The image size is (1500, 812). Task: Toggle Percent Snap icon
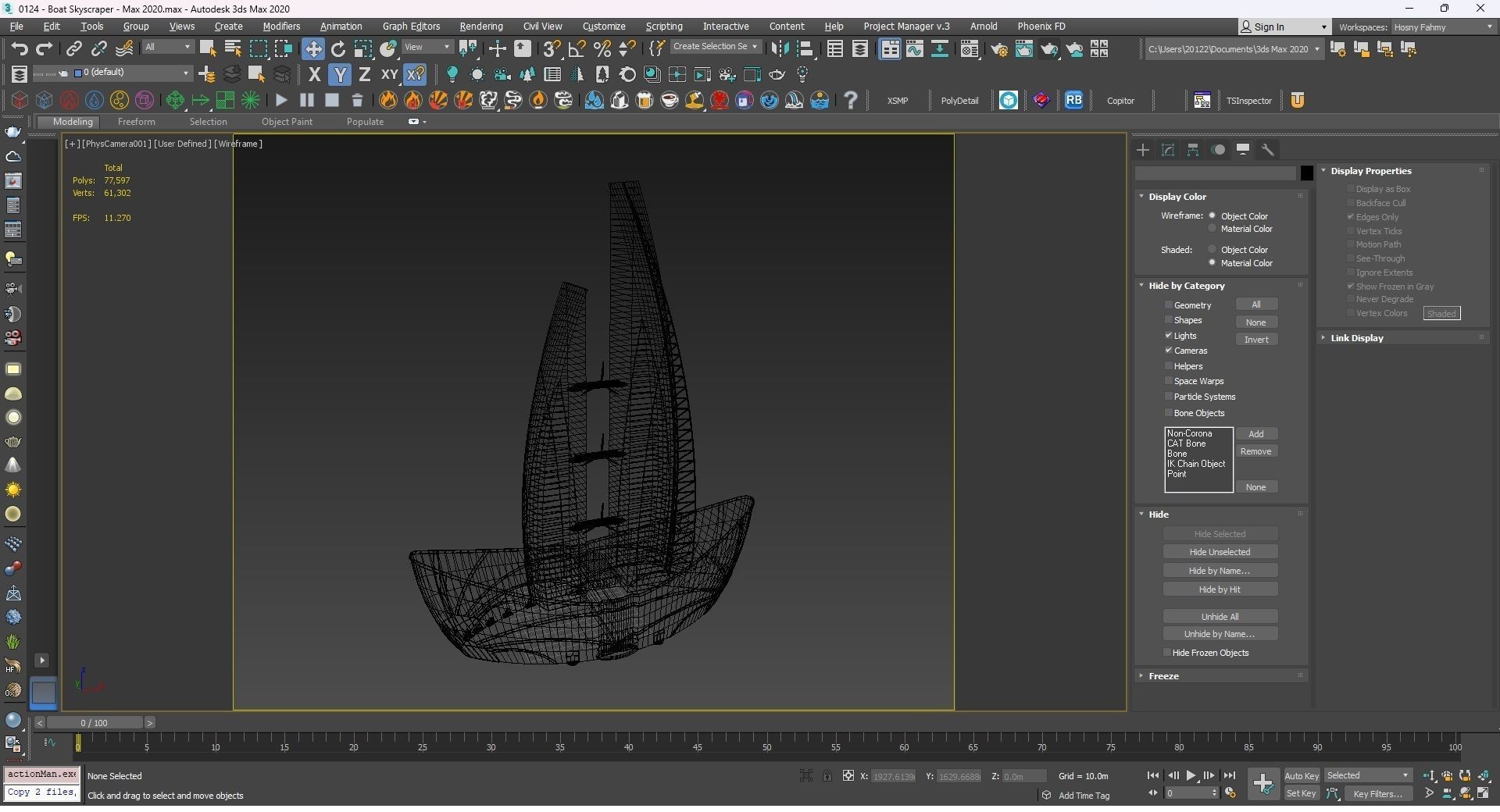(x=602, y=48)
